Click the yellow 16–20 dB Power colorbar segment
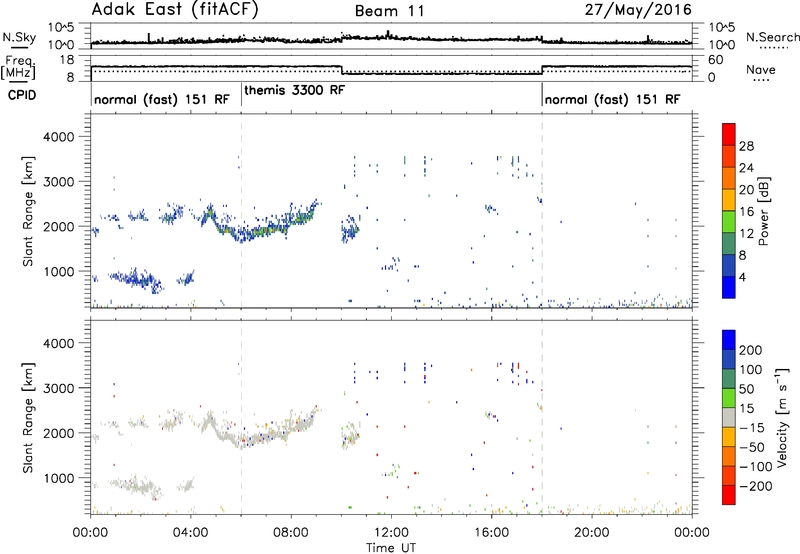Screen dimensions: 800x554 point(729,200)
